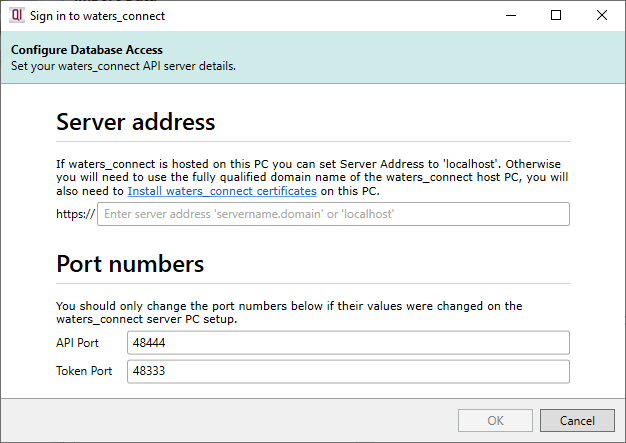Click the 'Token Port' label

(x=84, y=371)
